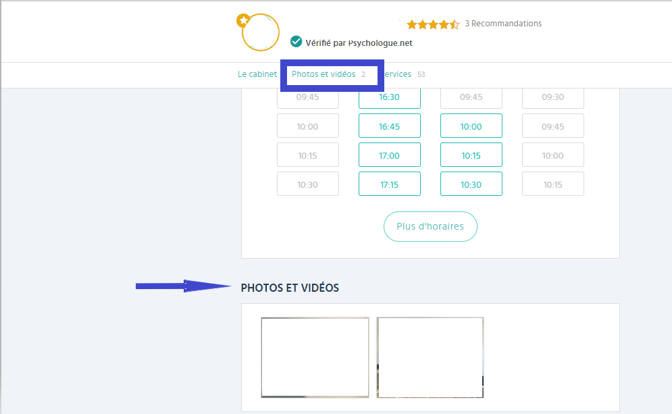Pick the 17:15 appointment slot
672x414 pixels.
(x=389, y=184)
